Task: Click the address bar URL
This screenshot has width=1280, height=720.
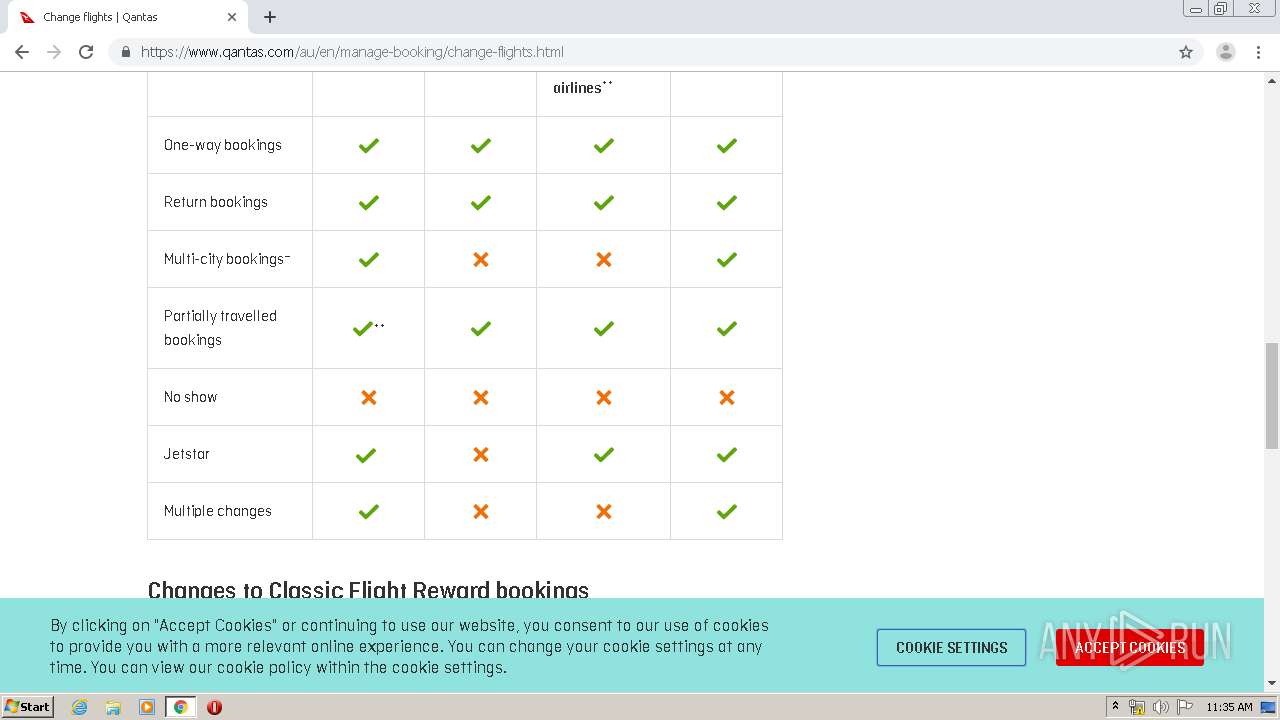Action: tap(352, 52)
